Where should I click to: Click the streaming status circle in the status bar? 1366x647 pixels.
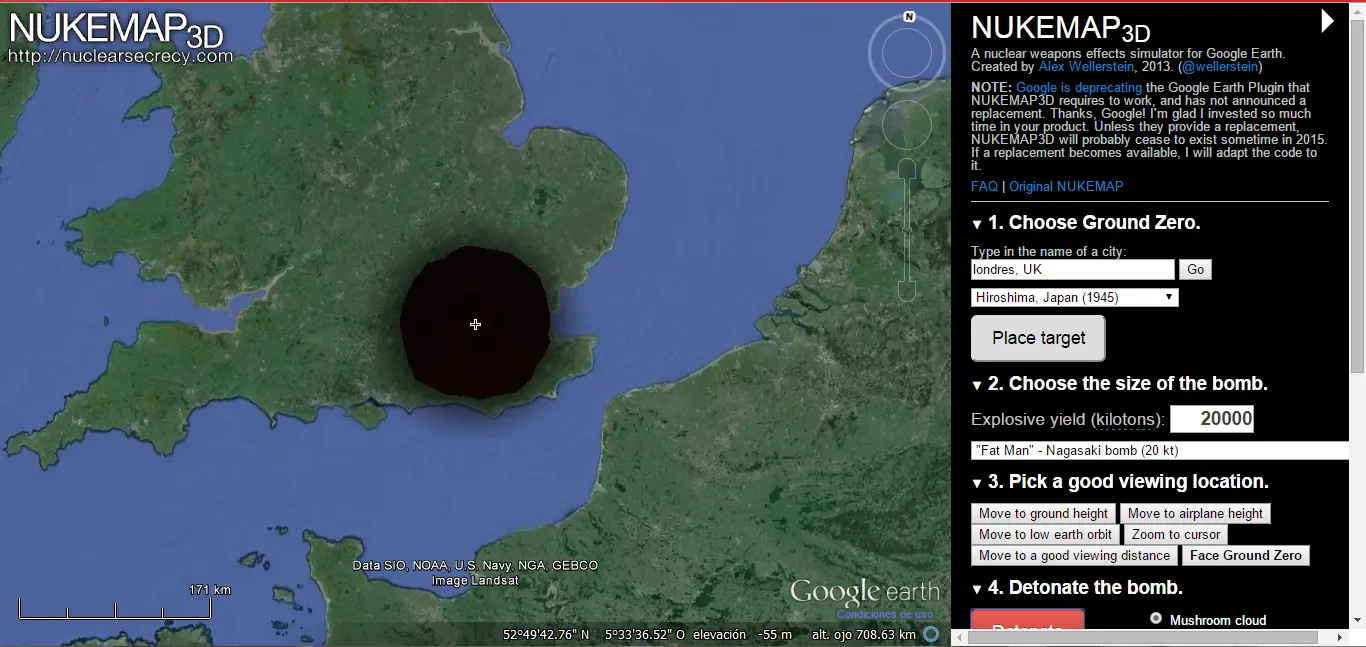point(931,634)
